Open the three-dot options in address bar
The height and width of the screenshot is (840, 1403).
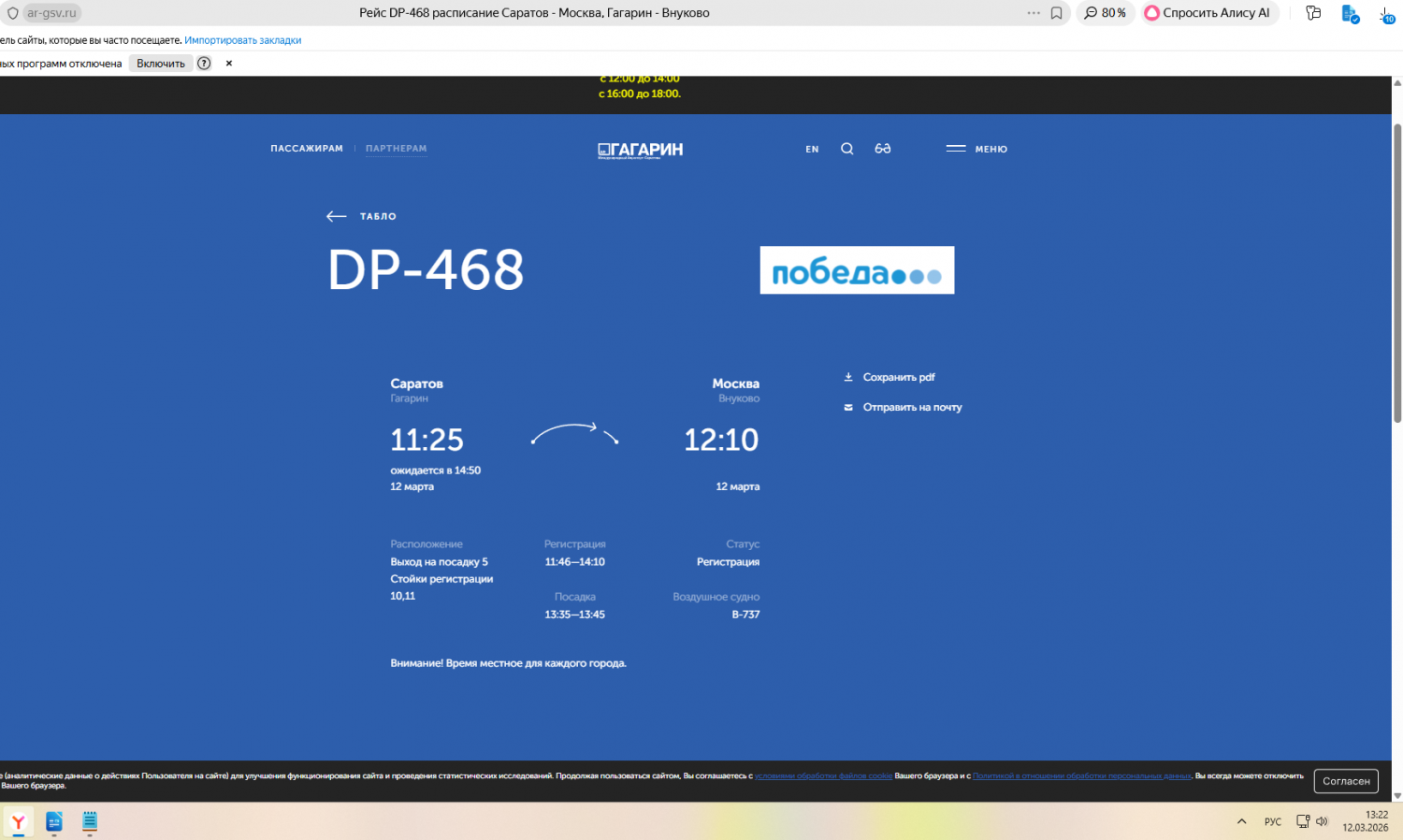(x=1033, y=13)
